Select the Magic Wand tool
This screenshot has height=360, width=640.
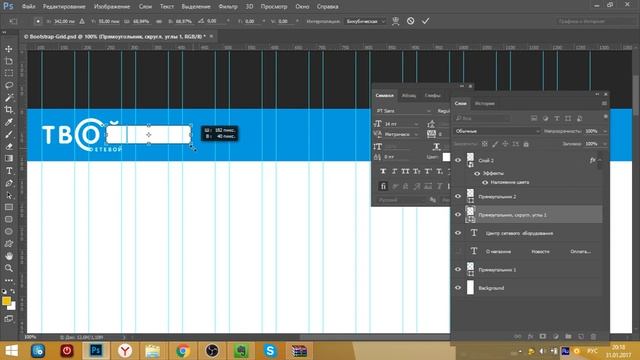click(x=9, y=98)
